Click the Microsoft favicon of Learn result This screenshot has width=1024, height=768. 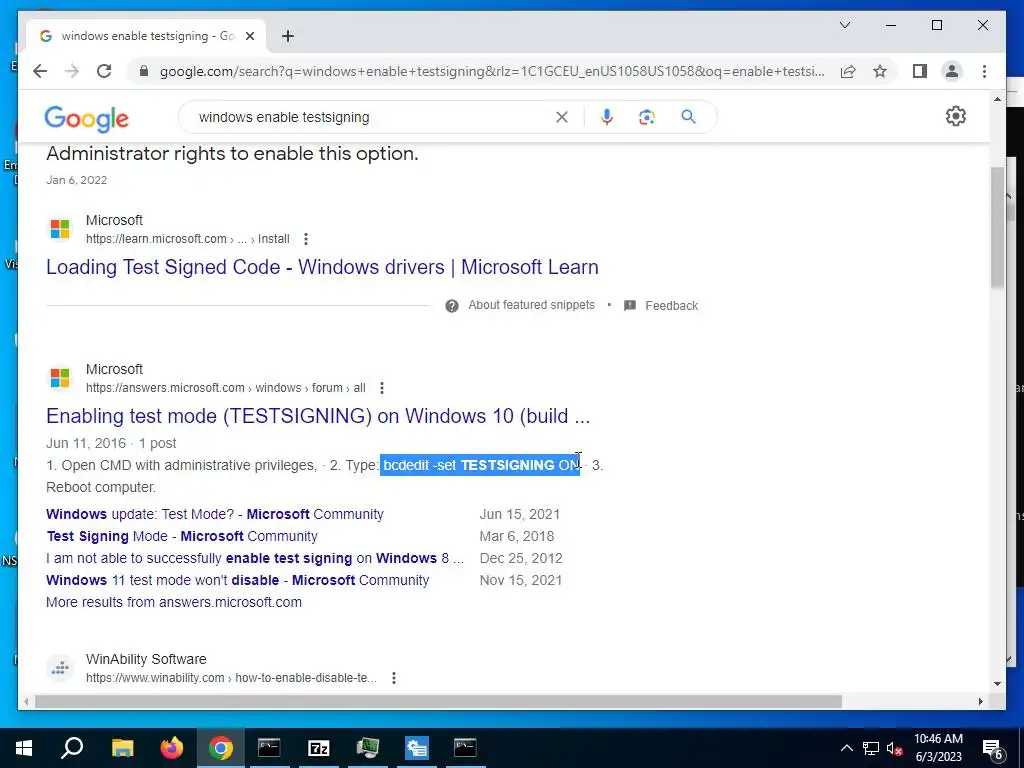coord(60,229)
